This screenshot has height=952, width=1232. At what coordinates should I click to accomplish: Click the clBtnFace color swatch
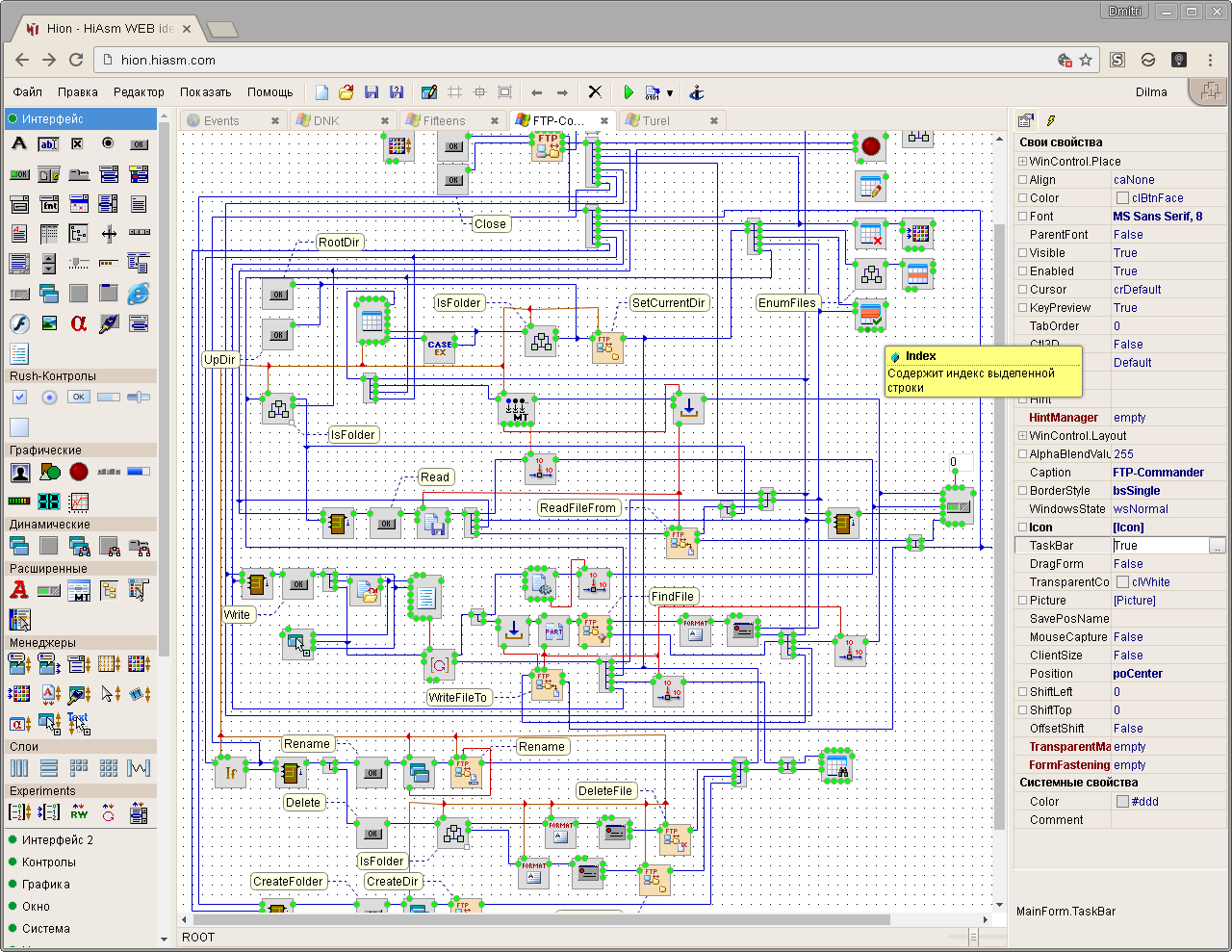pyautogui.click(x=1122, y=198)
